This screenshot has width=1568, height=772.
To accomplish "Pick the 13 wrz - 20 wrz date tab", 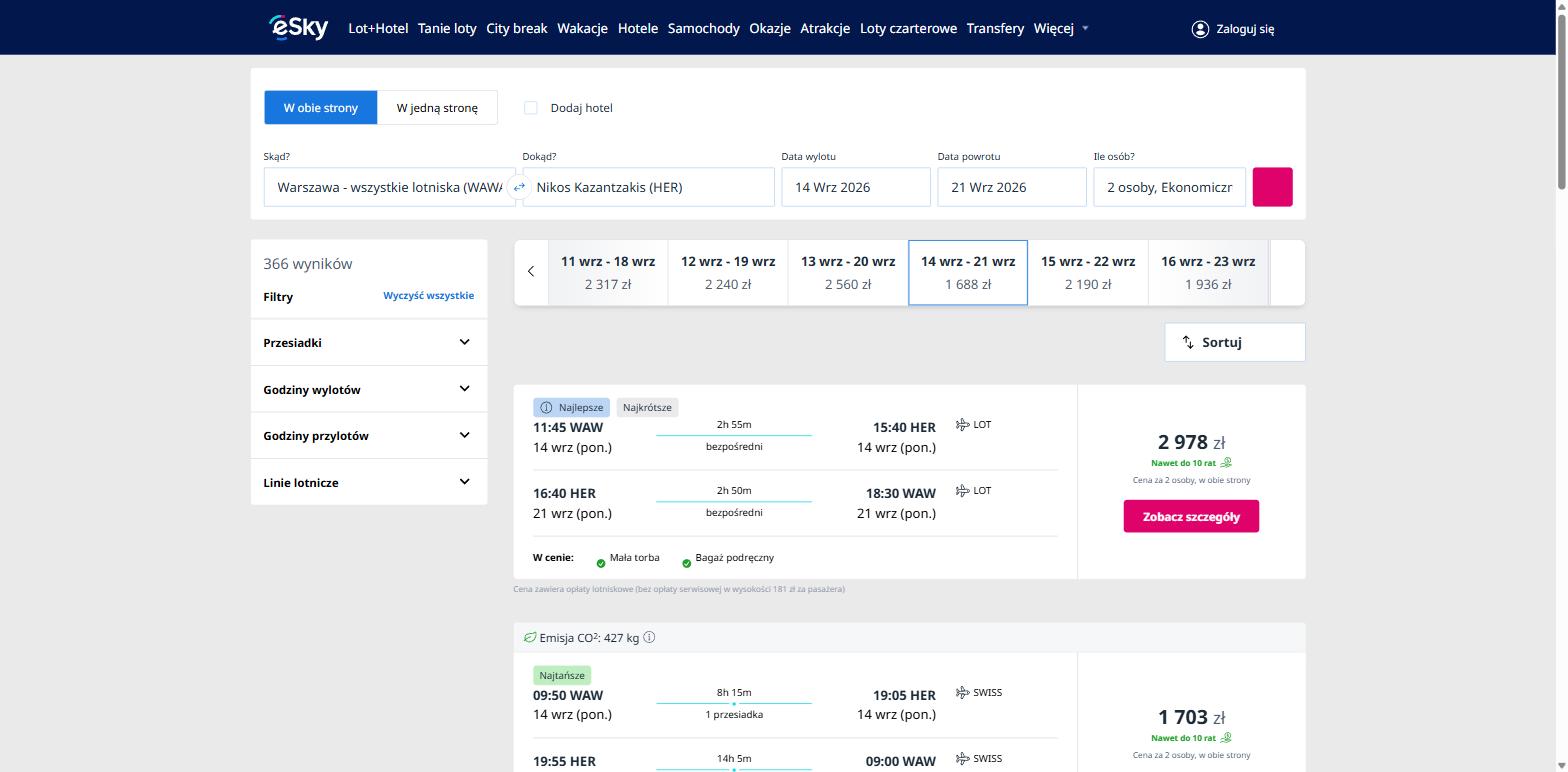I will click(848, 272).
